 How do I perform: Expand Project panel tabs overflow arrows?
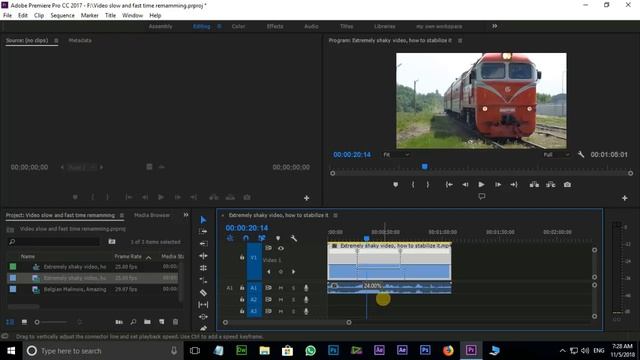pyautogui.click(x=186, y=215)
